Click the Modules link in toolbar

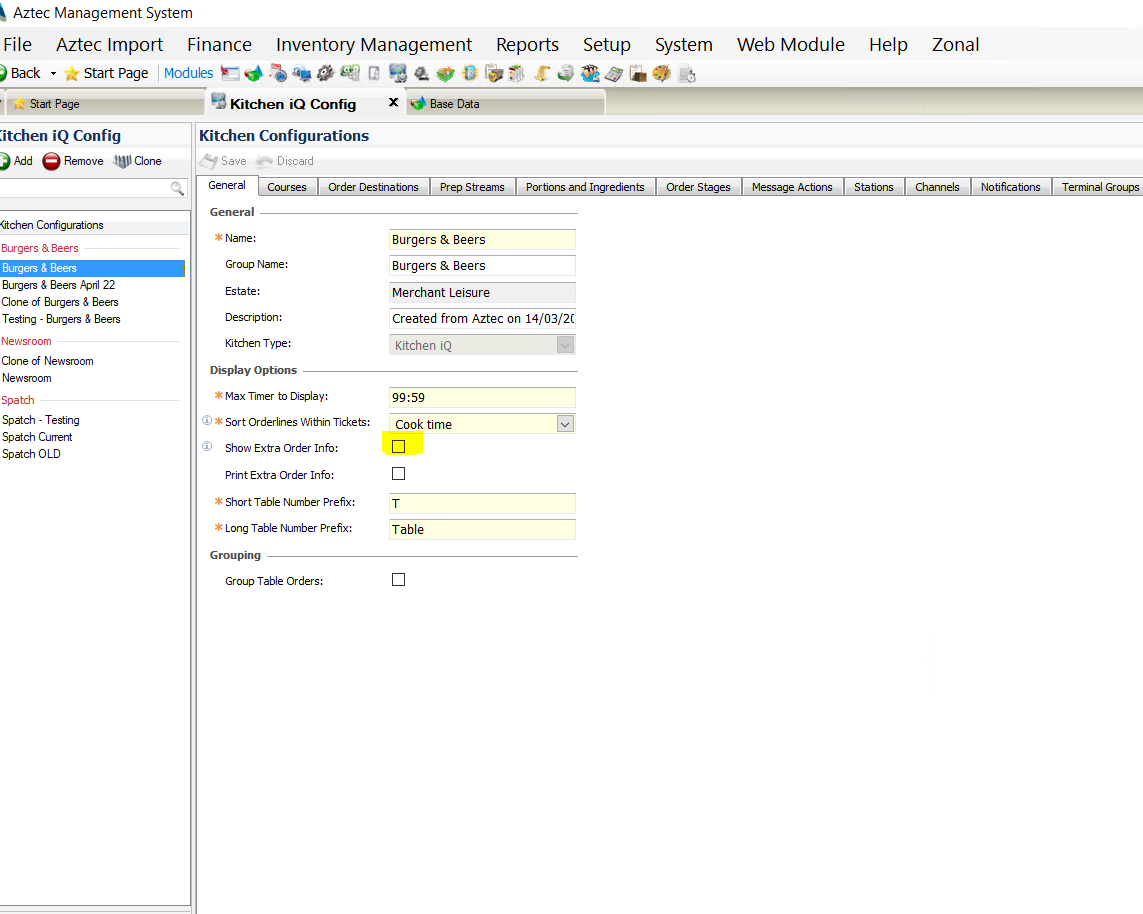coord(188,73)
